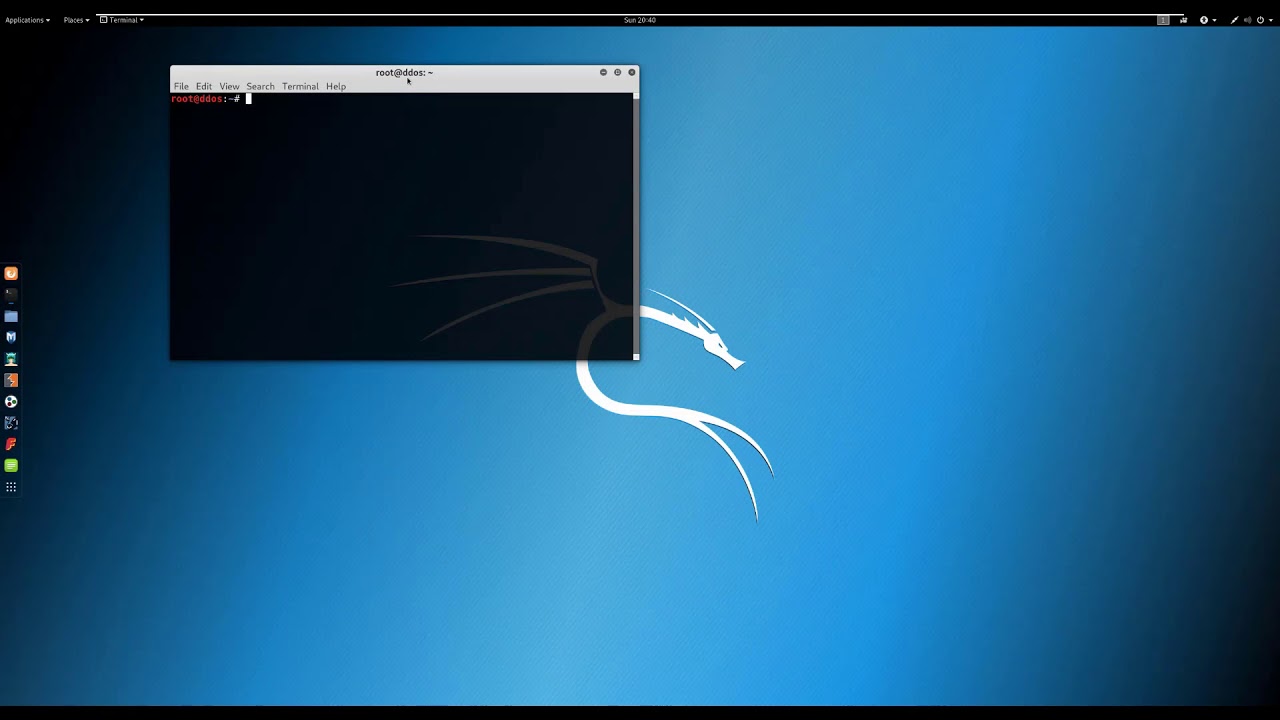The width and height of the screenshot is (1280, 720).
Task: Open the circular arrow icon in top bar
Action: (x=1204, y=20)
